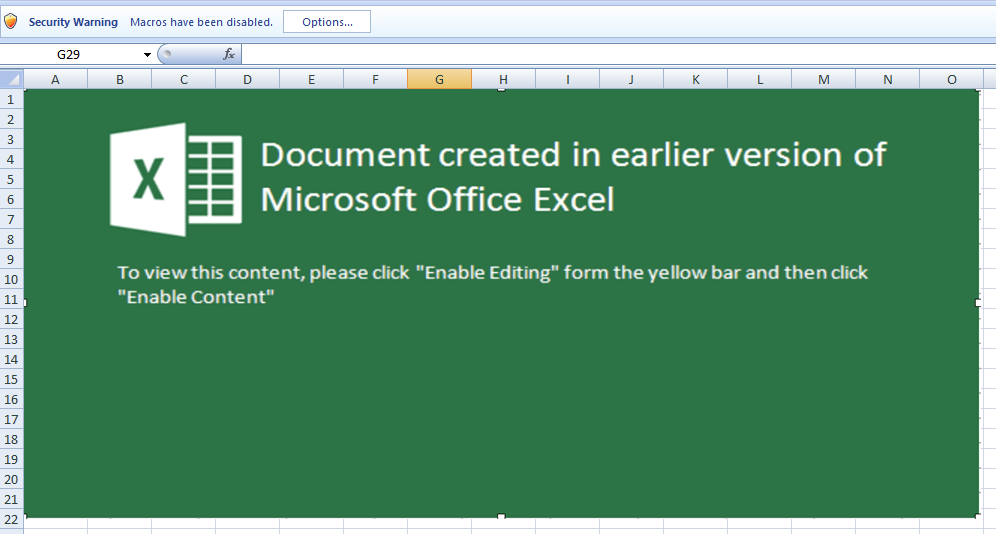The height and width of the screenshot is (534, 996).
Task: Select row 12 header
Action: (11, 319)
